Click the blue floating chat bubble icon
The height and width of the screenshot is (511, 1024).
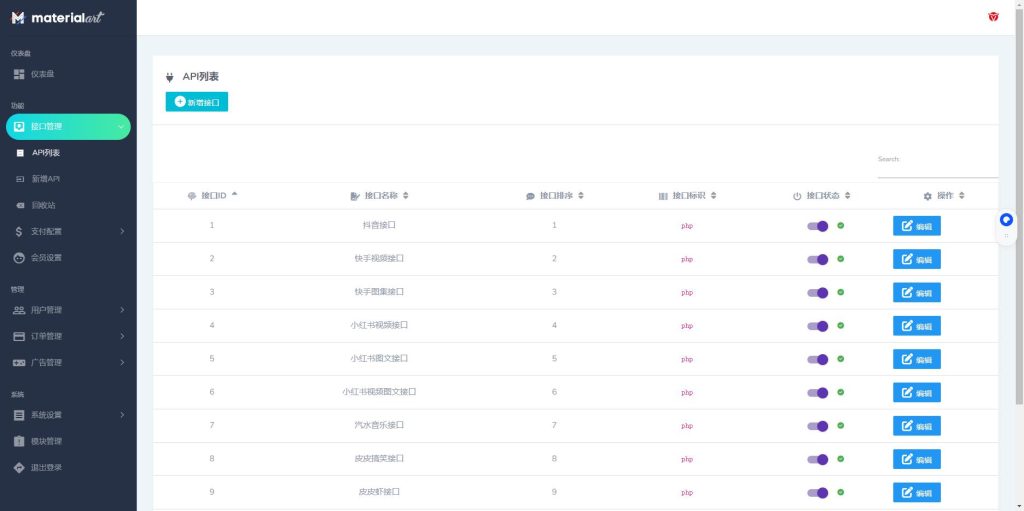(x=1006, y=220)
